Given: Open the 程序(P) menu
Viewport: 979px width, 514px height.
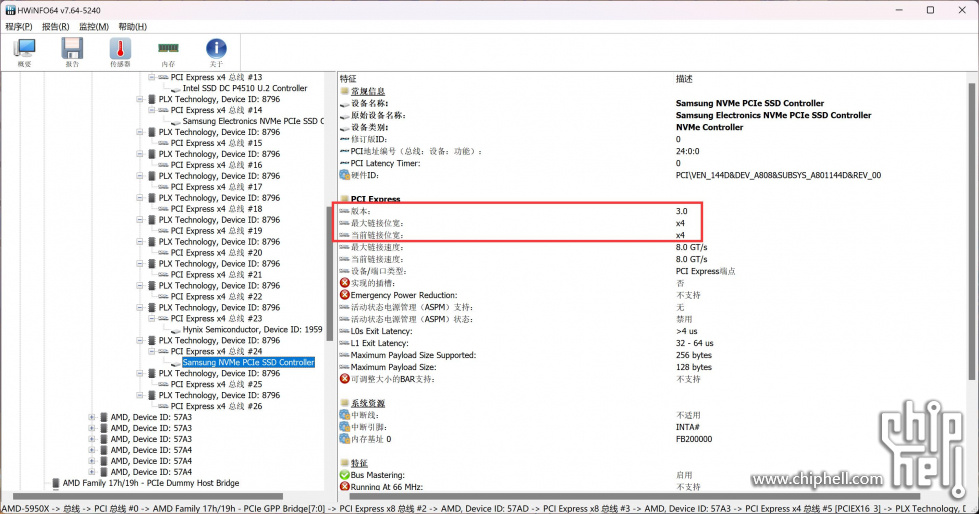Looking at the screenshot, I should pos(19,27).
